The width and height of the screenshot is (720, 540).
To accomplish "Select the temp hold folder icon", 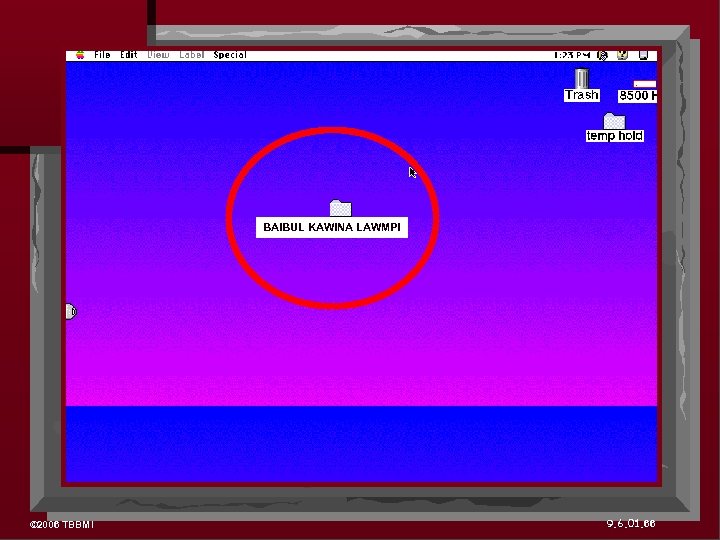I will (614, 121).
